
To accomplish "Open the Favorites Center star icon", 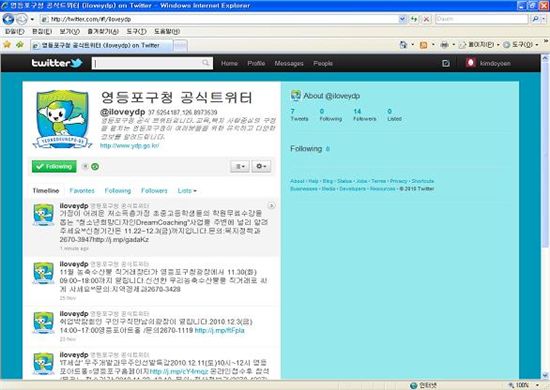I will (7, 45).
